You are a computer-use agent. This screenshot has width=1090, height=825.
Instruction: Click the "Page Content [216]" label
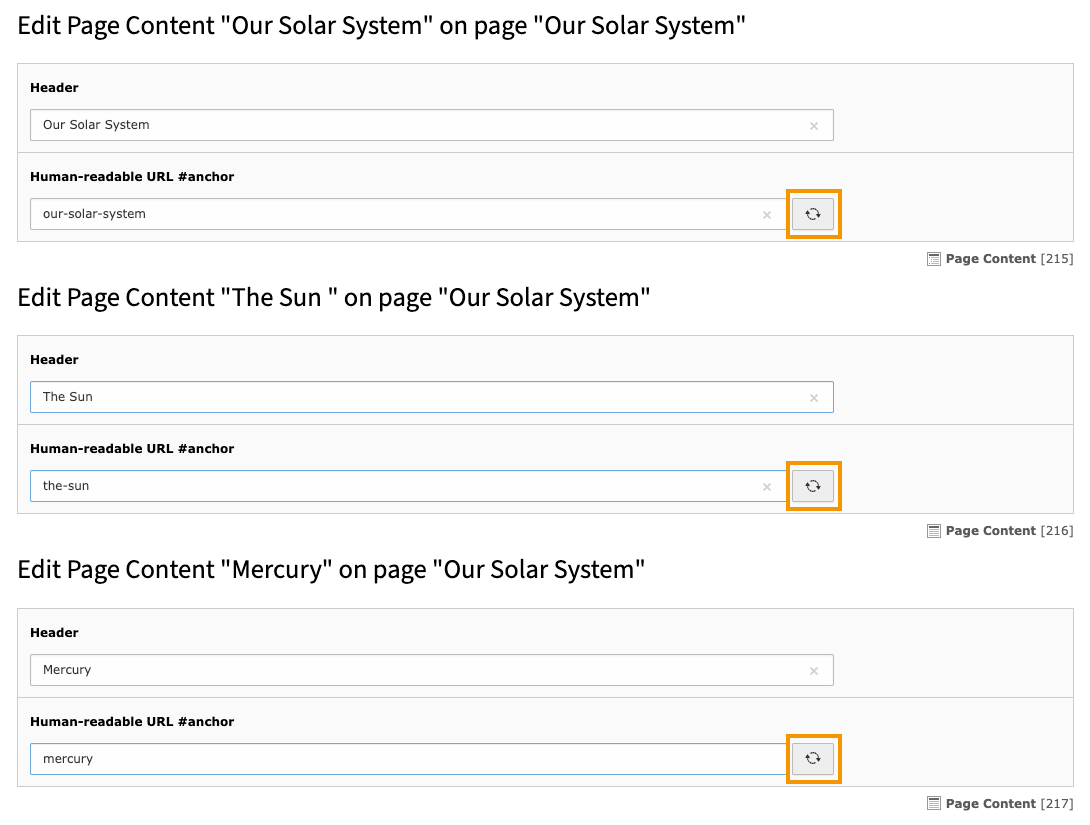click(1009, 530)
